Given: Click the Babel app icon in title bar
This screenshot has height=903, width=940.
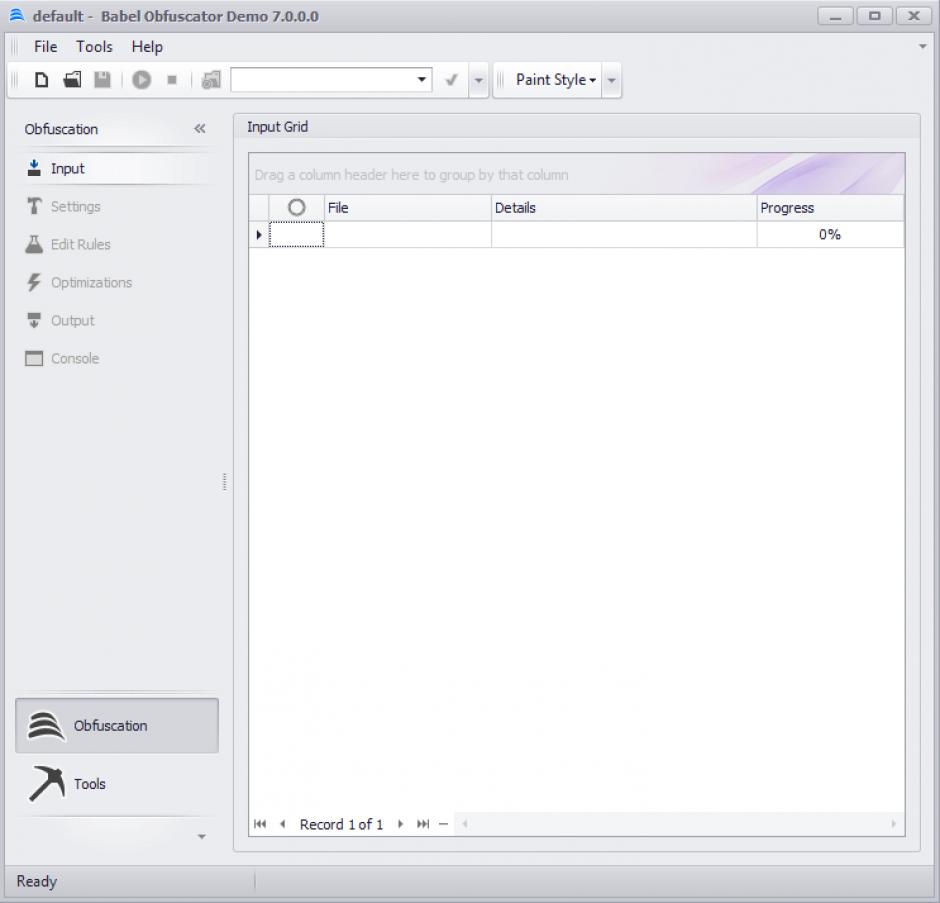Looking at the screenshot, I should [x=17, y=16].
